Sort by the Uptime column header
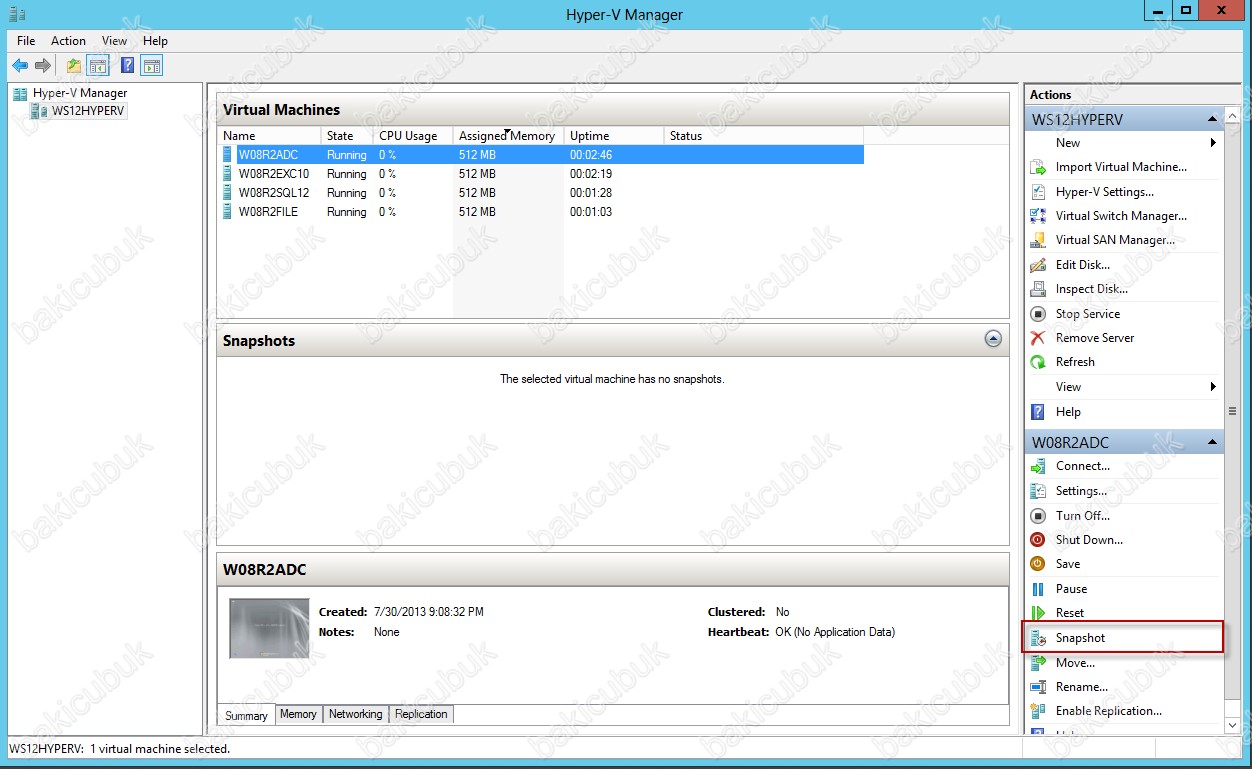The image size is (1252, 769). tap(614, 136)
